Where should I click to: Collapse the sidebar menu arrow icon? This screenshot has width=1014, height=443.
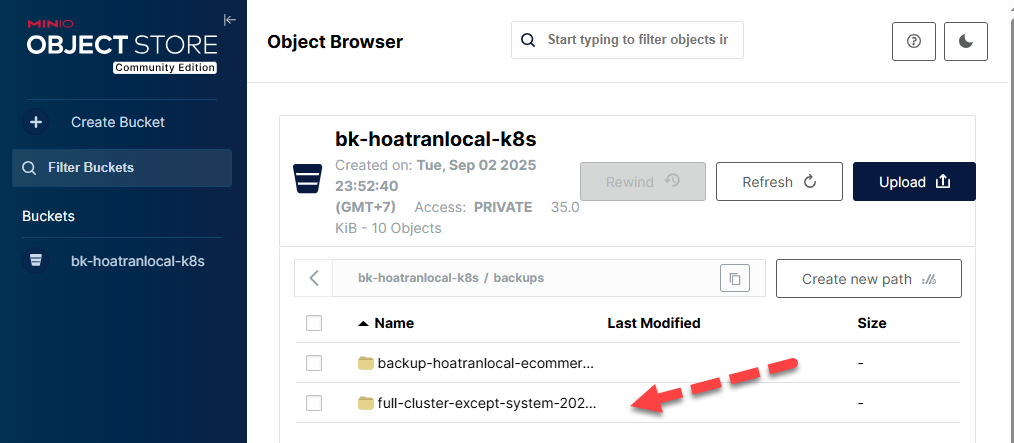[230, 19]
